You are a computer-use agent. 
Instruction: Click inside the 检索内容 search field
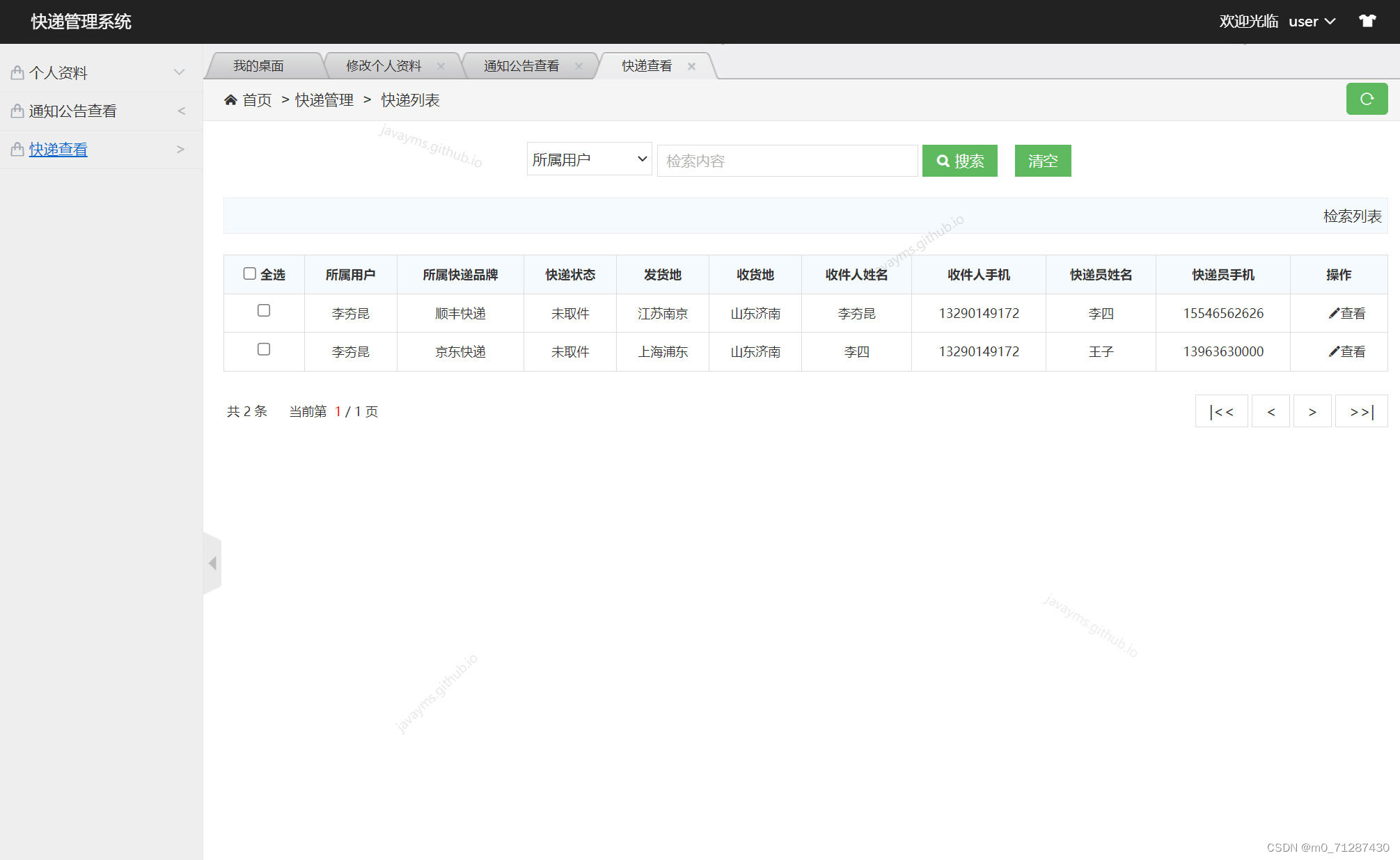pos(787,160)
